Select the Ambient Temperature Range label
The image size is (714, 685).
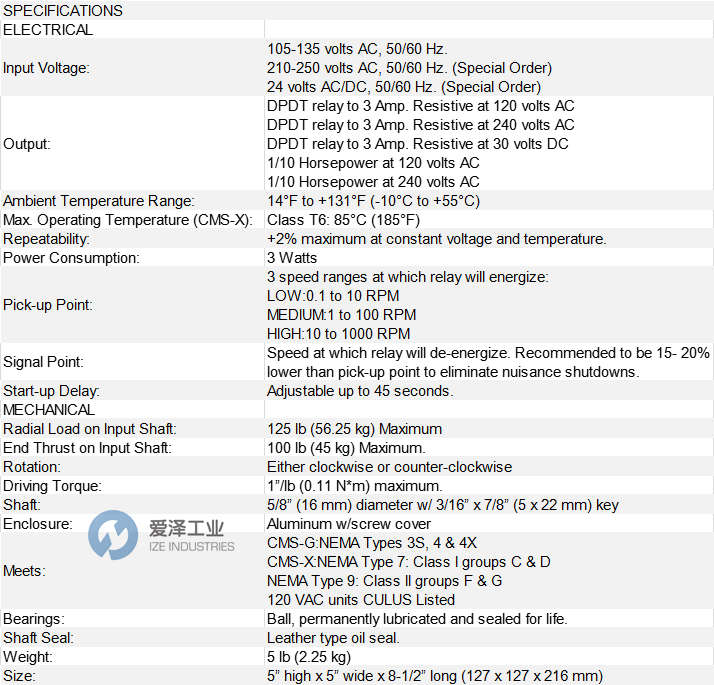(x=99, y=201)
